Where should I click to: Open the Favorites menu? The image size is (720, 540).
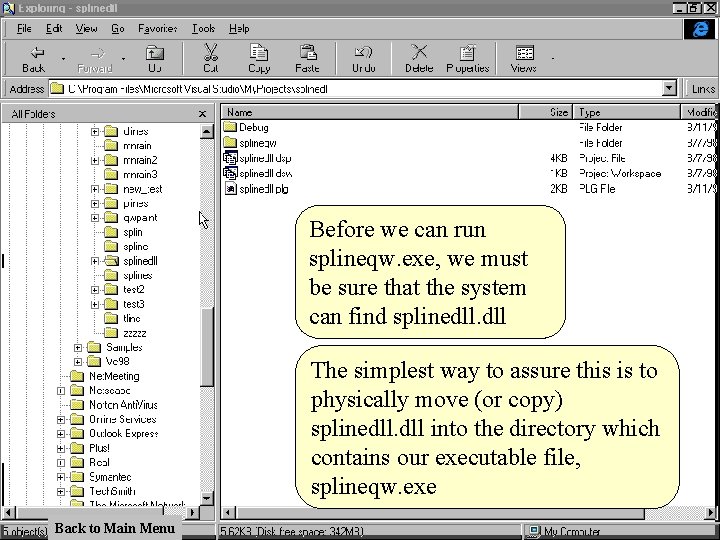tap(158, 29)
